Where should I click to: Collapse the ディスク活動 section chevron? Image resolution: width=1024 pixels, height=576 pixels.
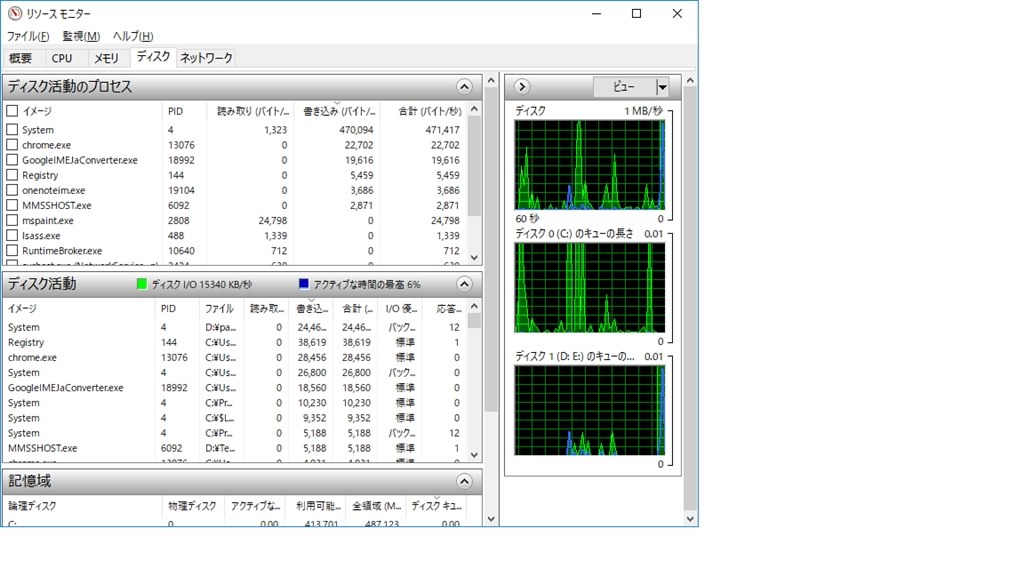pyautogui.click(x=464, y=284)
